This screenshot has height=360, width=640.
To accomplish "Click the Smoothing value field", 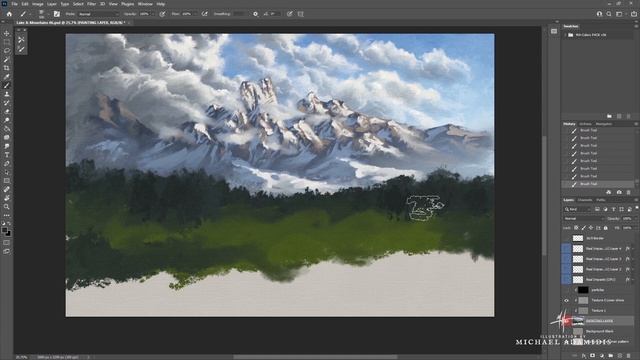I will pos(239,14).
